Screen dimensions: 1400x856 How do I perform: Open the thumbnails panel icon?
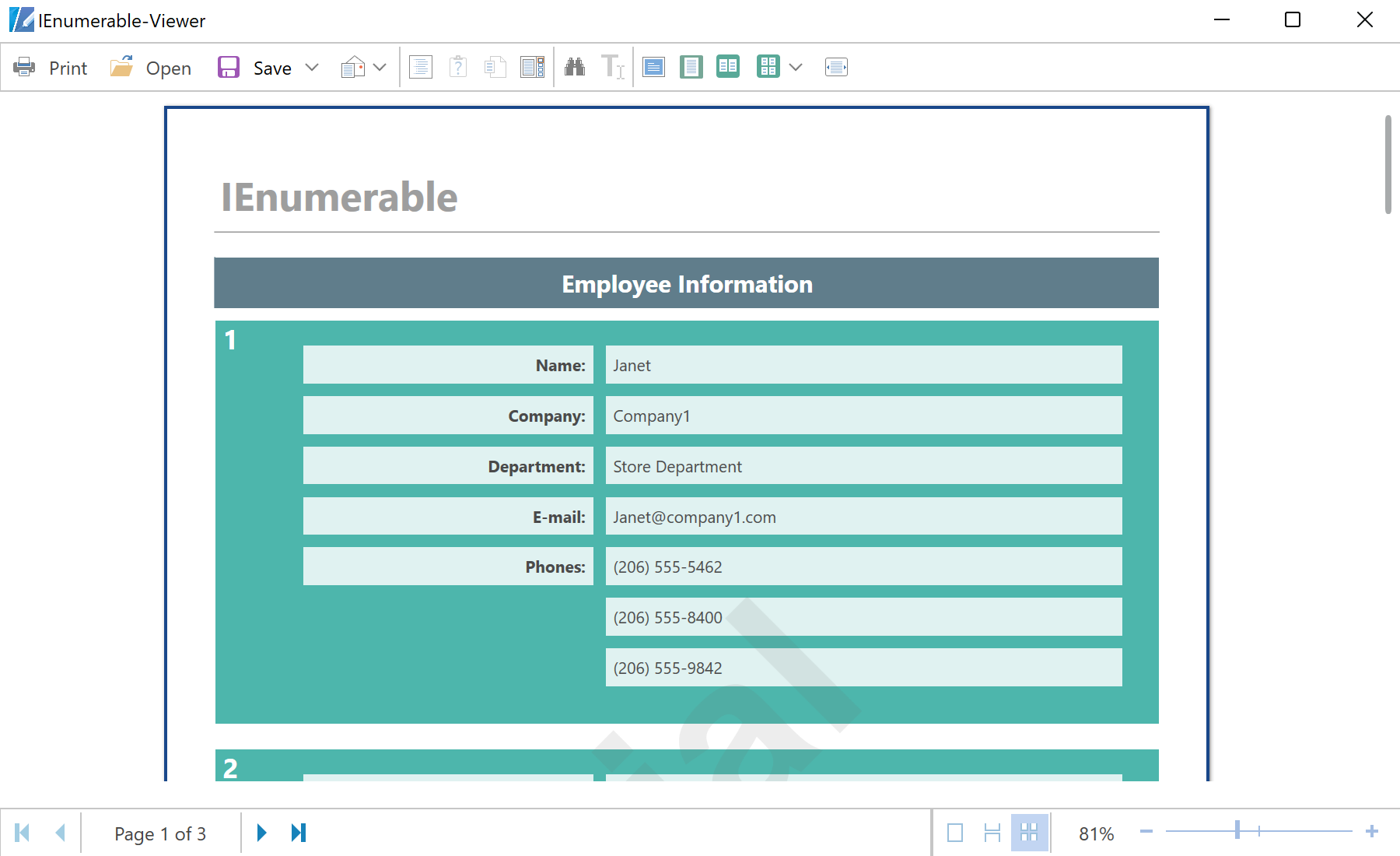(533, 68)
